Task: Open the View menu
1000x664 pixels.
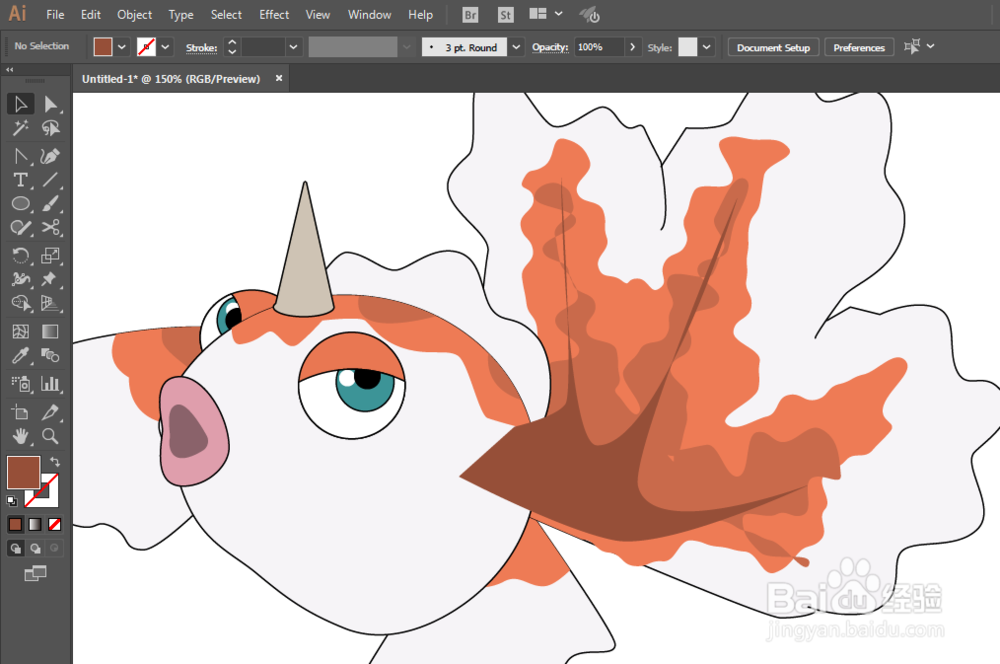Action: tap(318, 15)
